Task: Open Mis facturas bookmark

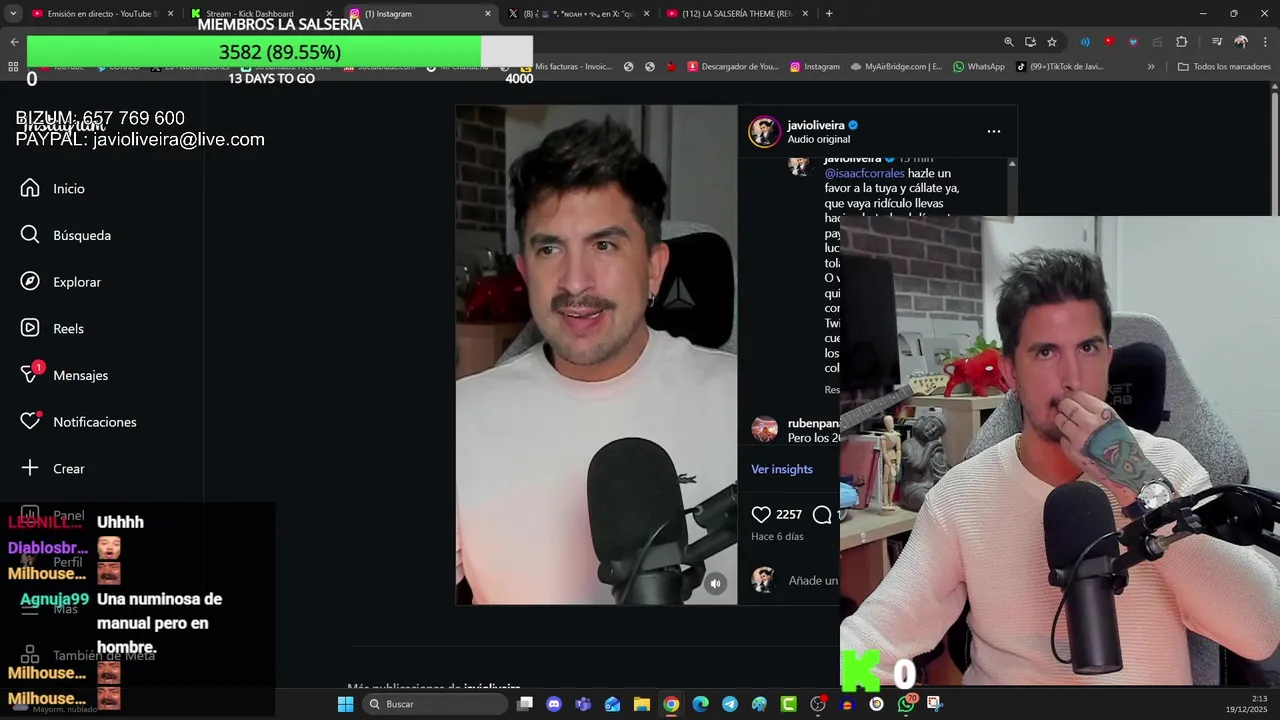Action: 567,67
